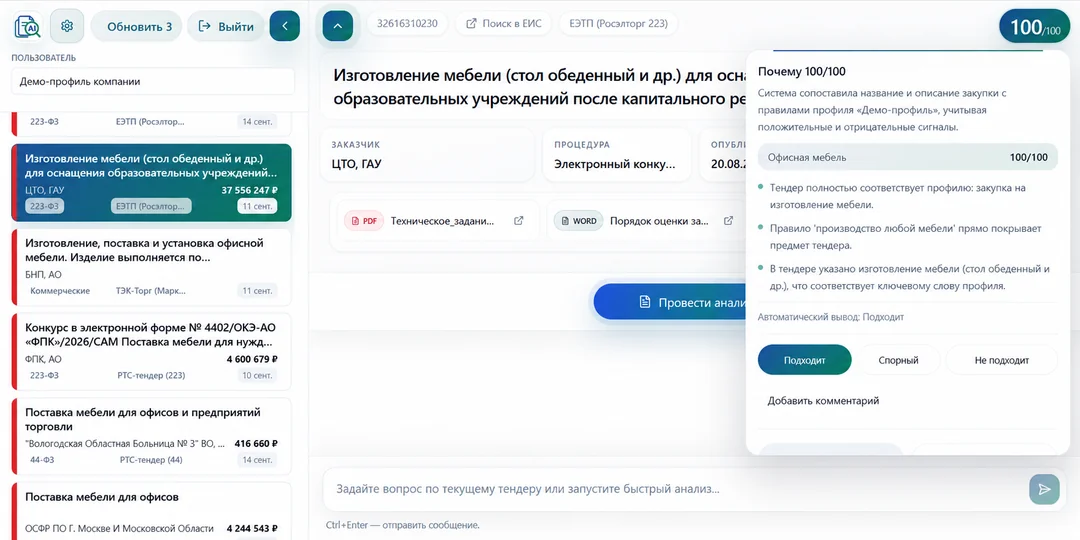Click the document icon in 'Провести анализ' button
The width and height of the screenshot is (1080, 540).
(645, 302)
